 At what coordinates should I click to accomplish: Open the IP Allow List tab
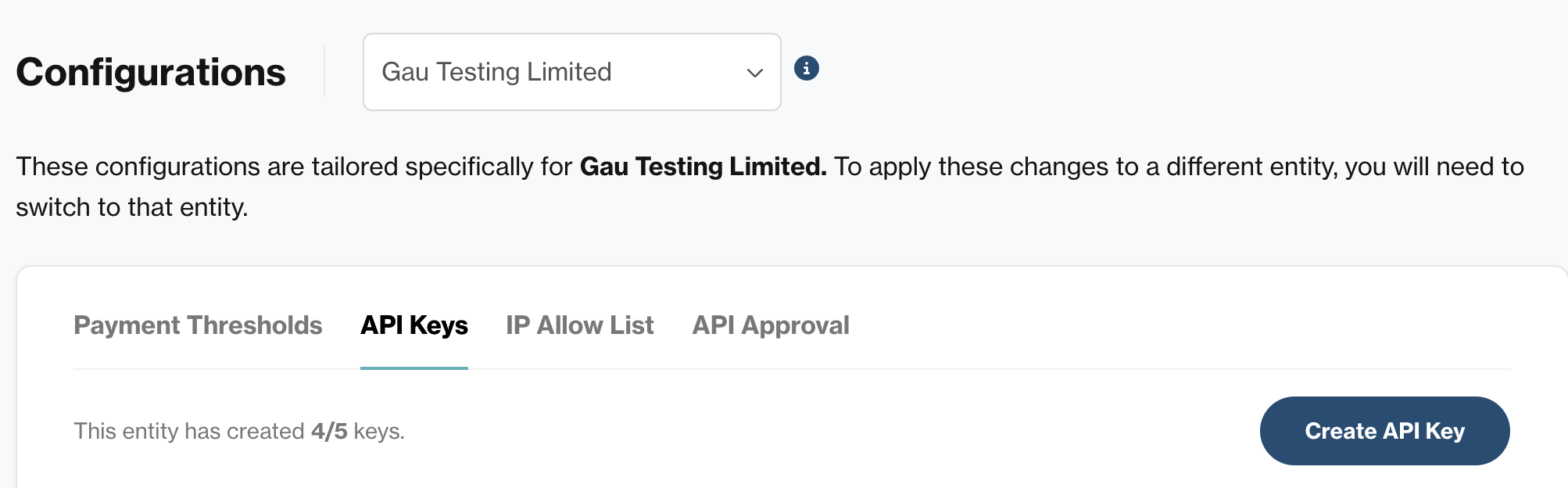[x=580, y=325]
